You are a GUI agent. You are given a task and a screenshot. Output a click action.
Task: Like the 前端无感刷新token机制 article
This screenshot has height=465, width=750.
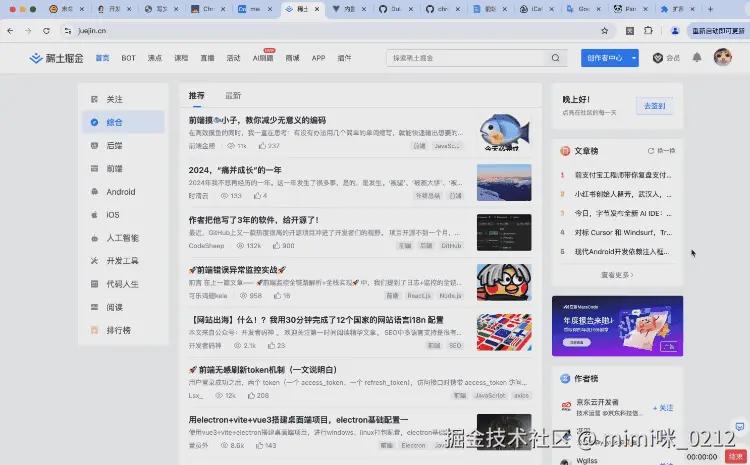coord(251,396)
